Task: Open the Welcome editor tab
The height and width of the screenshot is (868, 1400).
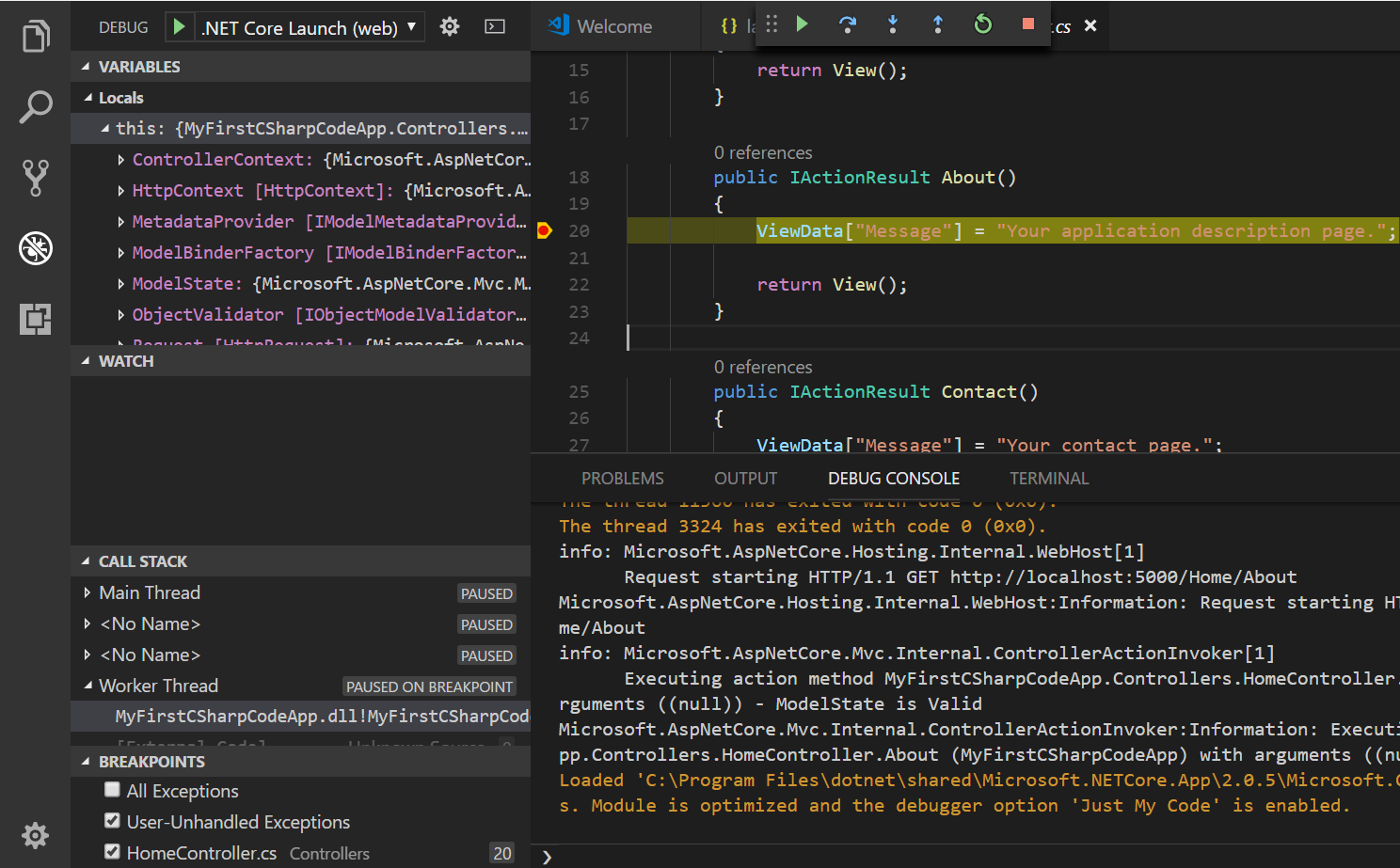Action: 613,26
